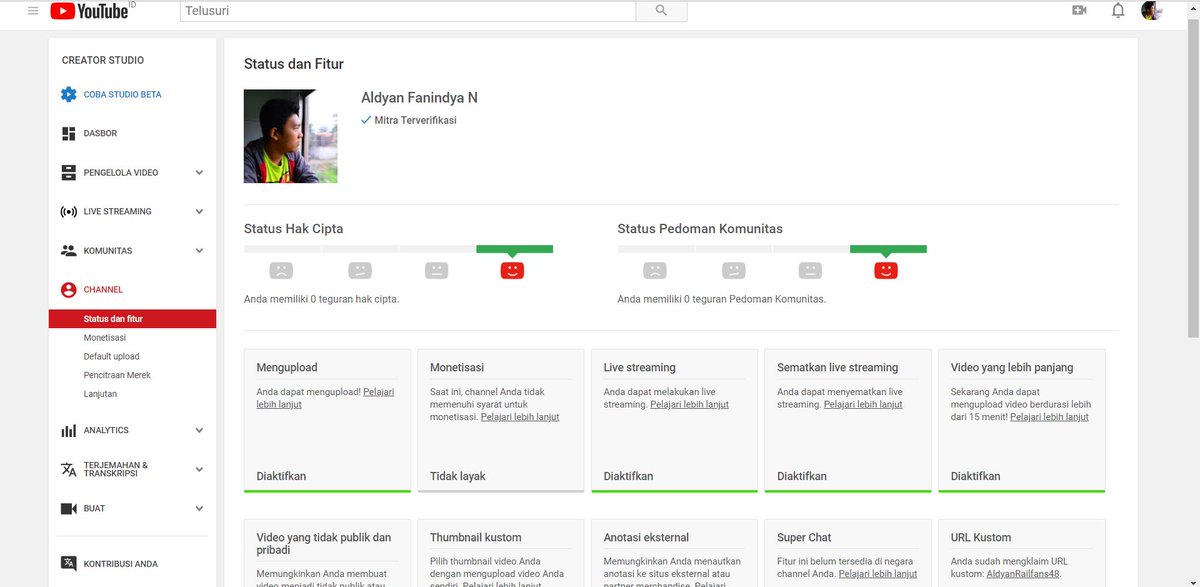The width and height of the screenshot is (1200, 587).
Task: Click the Terjemahan & Transkripsi translate icon
Action: tap(68, 469)
